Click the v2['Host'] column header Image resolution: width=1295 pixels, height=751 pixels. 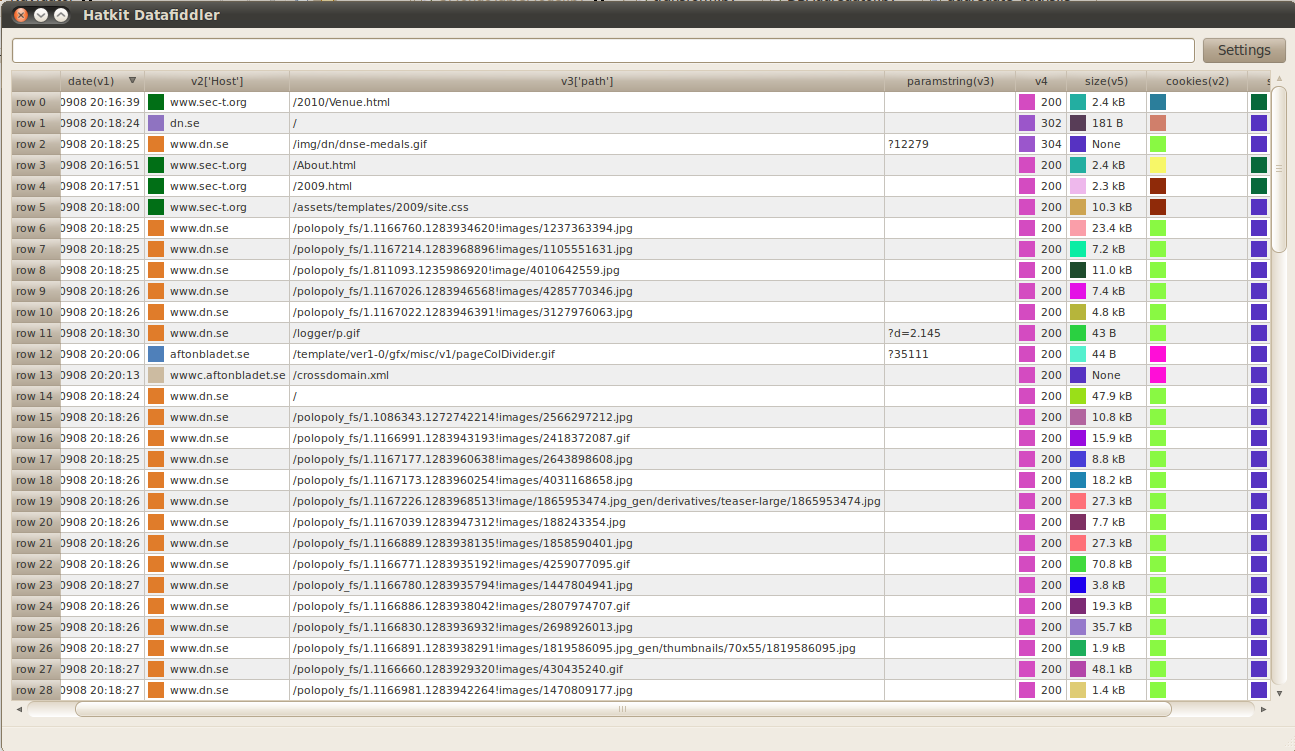click(217, 81)
